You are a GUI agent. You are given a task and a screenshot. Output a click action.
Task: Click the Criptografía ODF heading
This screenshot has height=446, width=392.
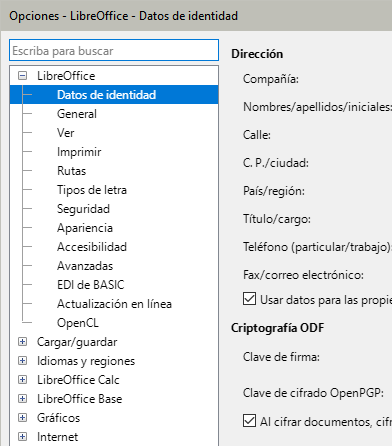point(277,328)
